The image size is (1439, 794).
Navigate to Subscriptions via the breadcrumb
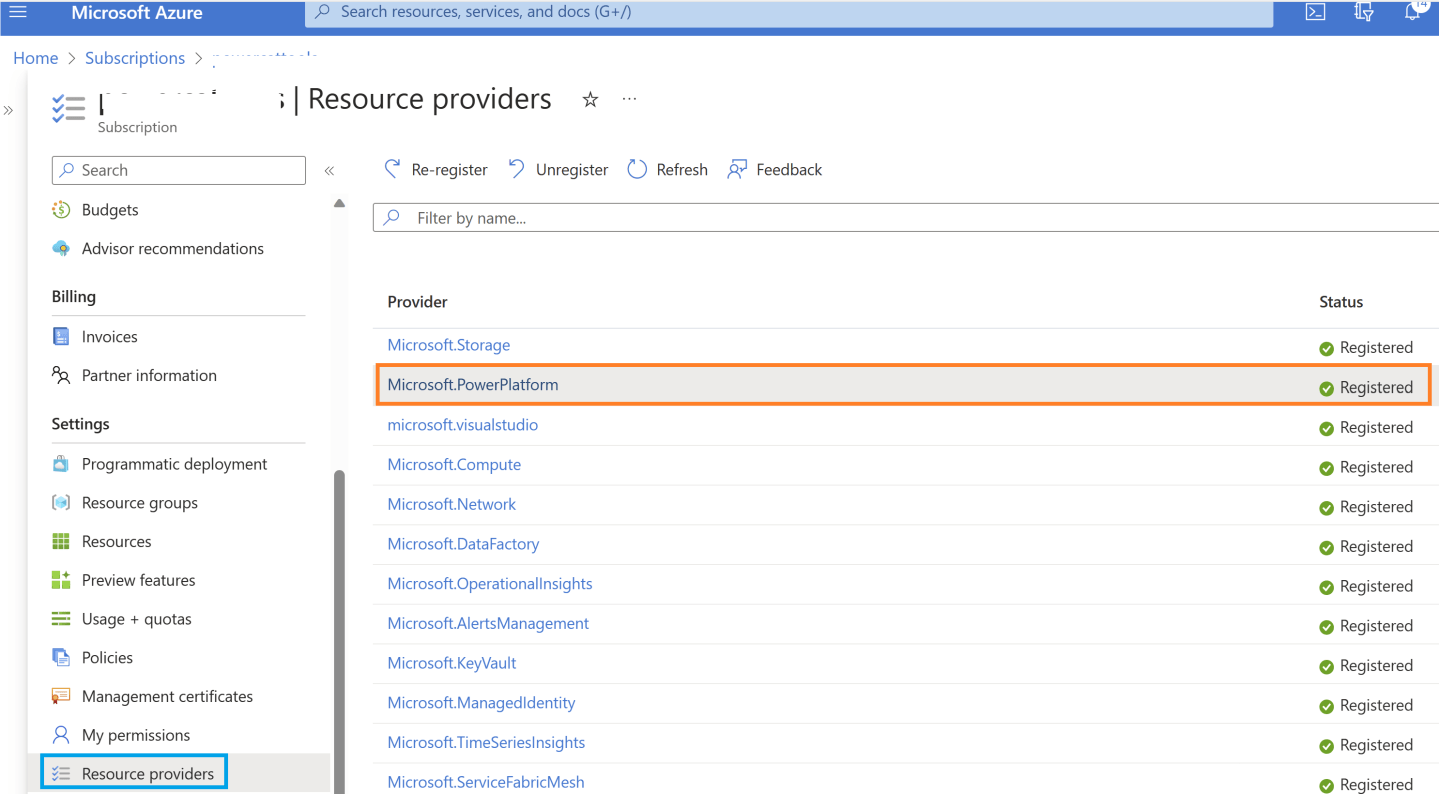134,57
